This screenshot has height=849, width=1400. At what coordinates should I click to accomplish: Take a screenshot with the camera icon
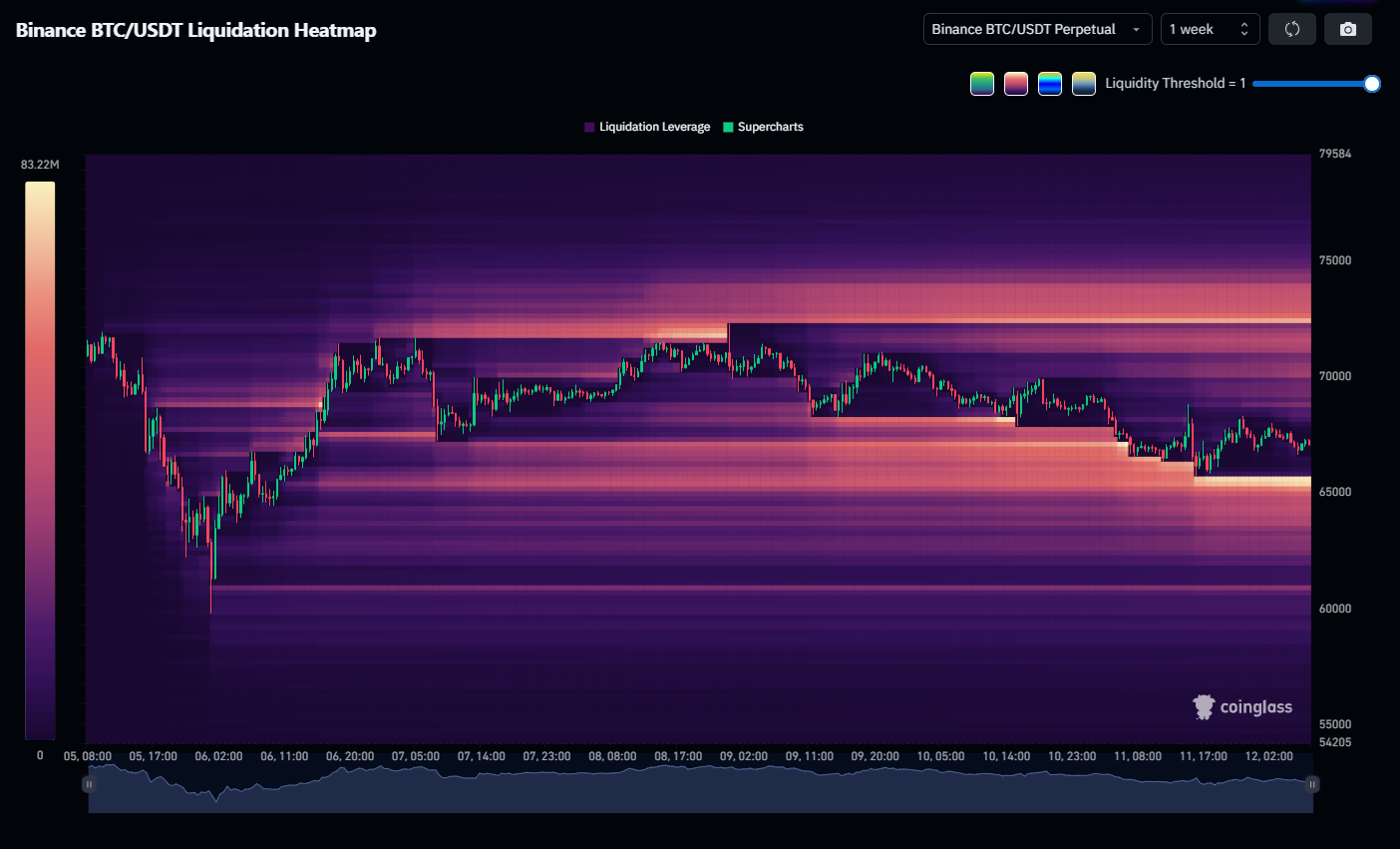(x=1348, y=29)
